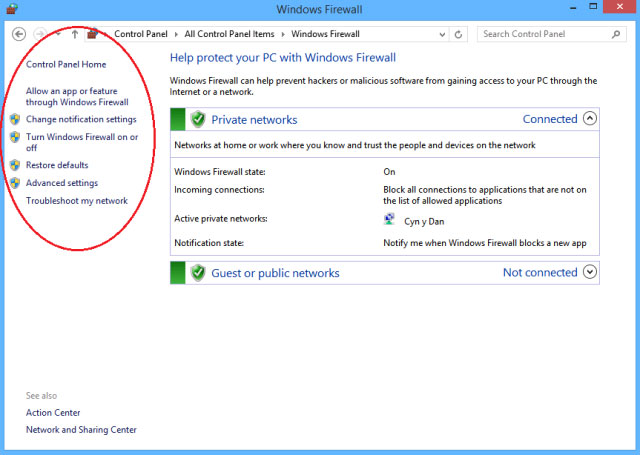Maximize the Windows Firewall window
The height and width of the screenshot is (455, 640).
point(593,7)
